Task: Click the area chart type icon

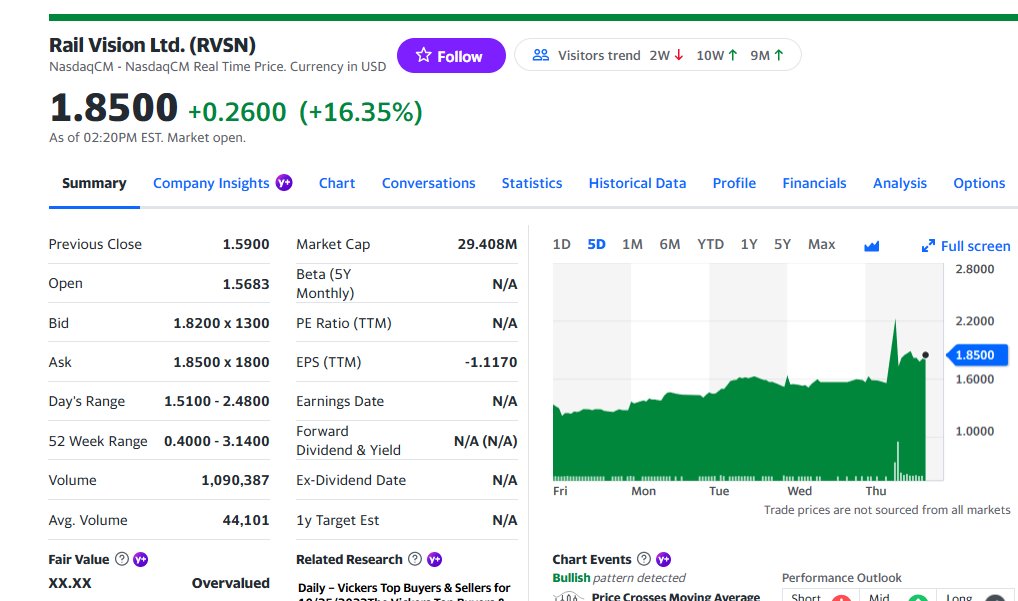Action: (871, 246)
